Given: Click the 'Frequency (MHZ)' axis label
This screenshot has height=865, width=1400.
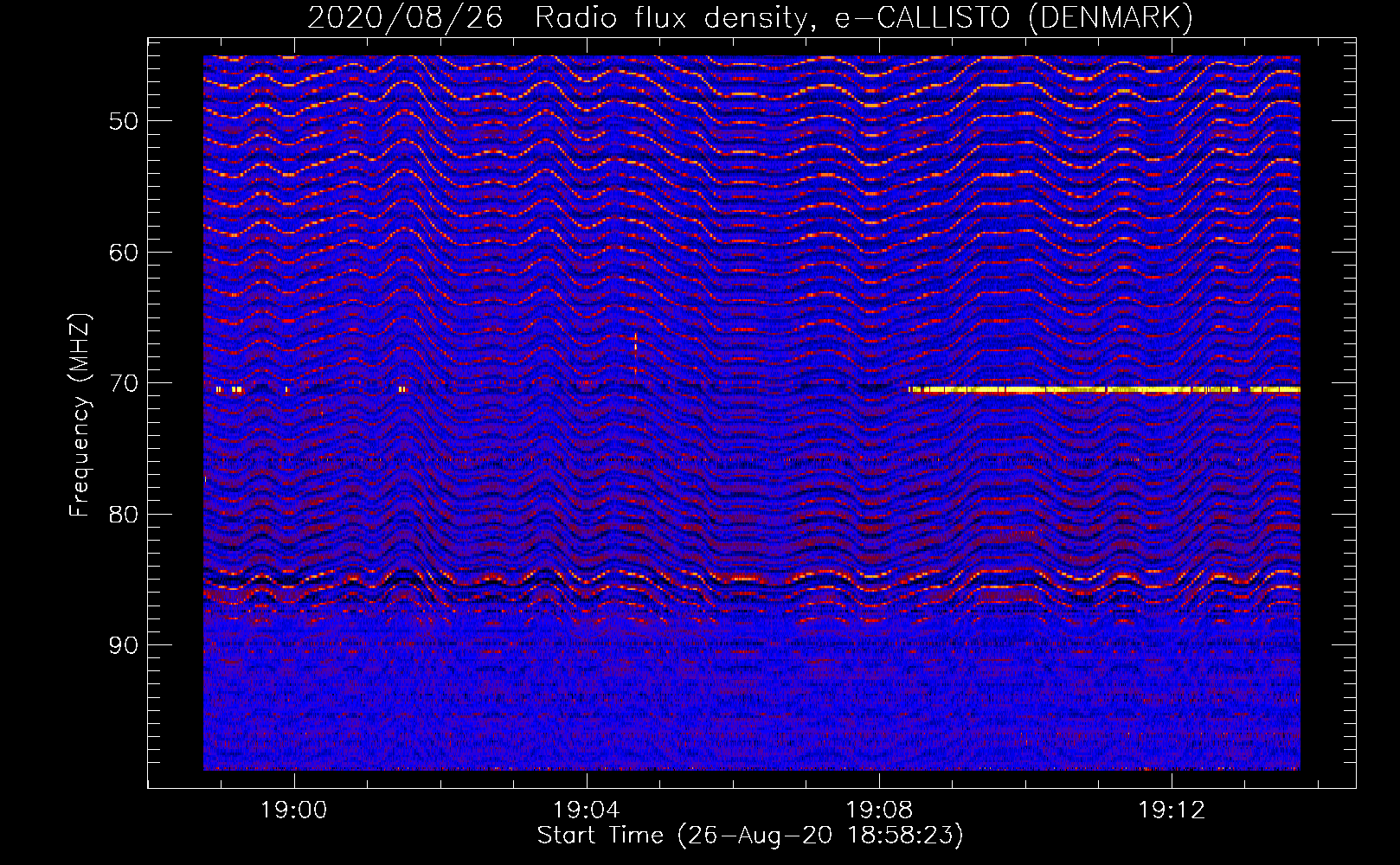Looking at the screenshot, I should pyautogui.click(x=80, y=415).
